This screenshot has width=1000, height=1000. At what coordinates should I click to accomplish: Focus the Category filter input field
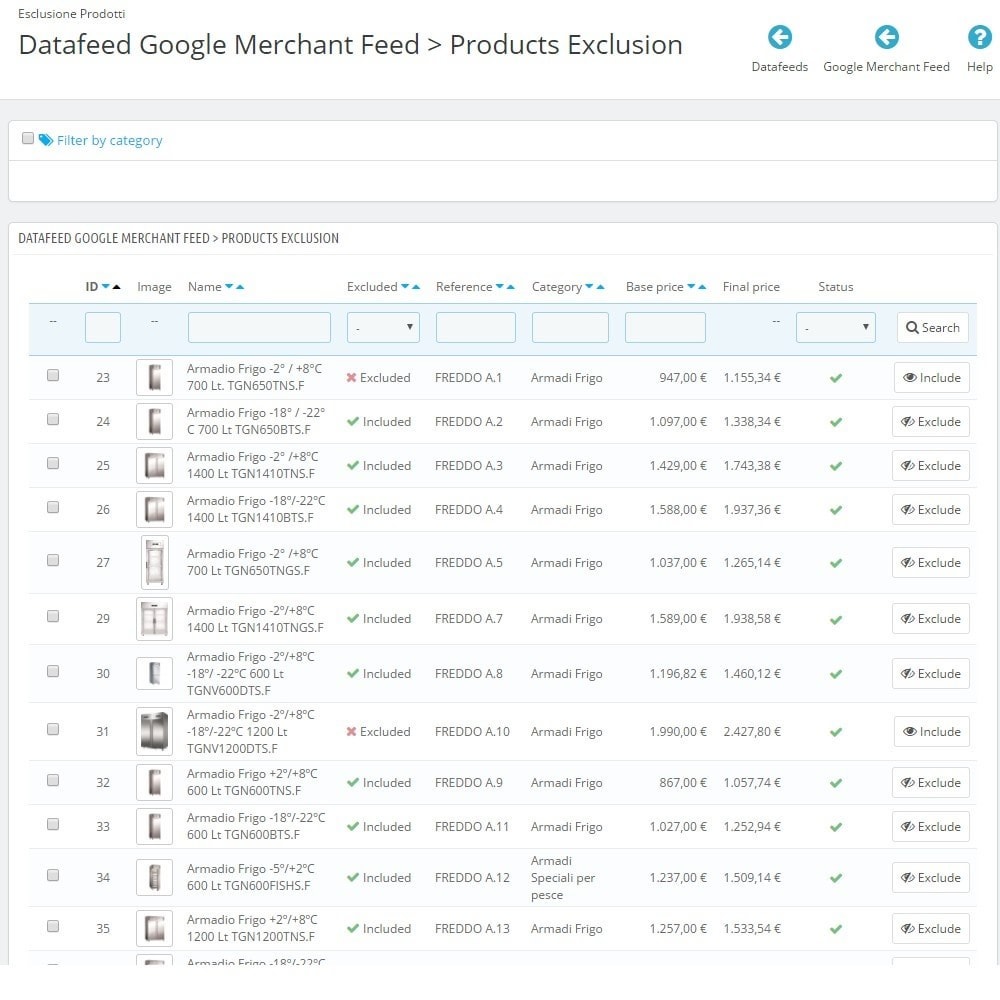(x=570, y=327)
